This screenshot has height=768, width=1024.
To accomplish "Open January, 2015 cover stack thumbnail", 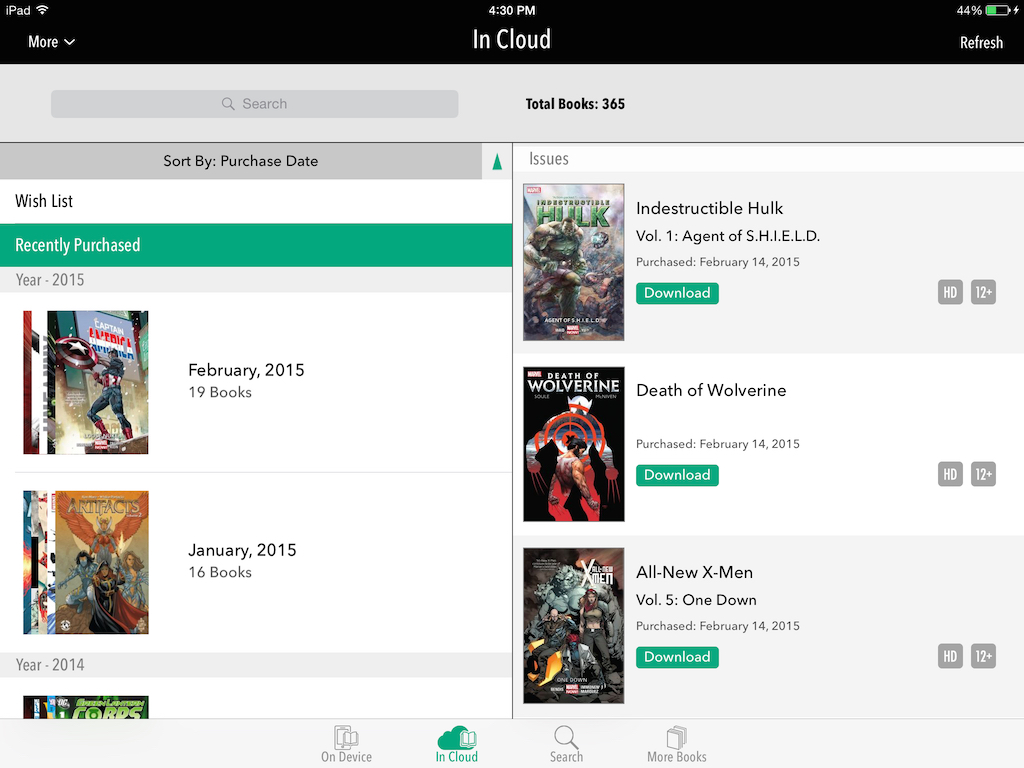I will 86,562.
